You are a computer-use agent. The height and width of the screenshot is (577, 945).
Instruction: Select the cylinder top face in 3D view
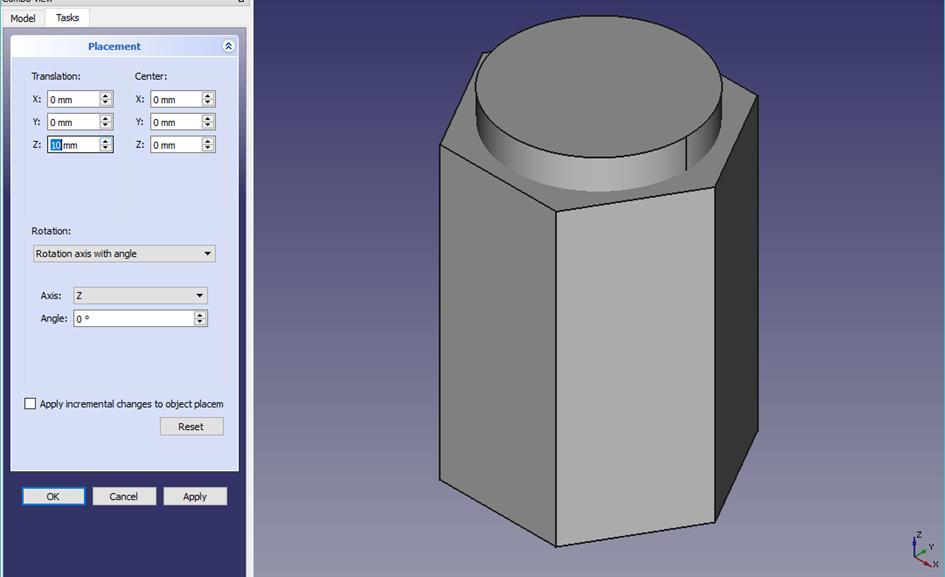pyautogui.click(x=598, y=86)
